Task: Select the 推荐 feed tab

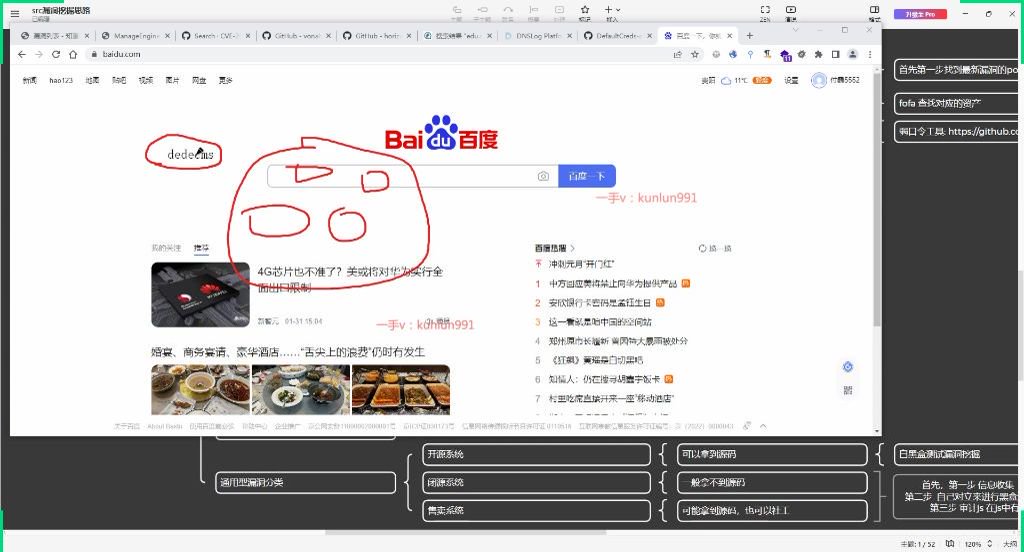Action: click(x=201, y=248)
